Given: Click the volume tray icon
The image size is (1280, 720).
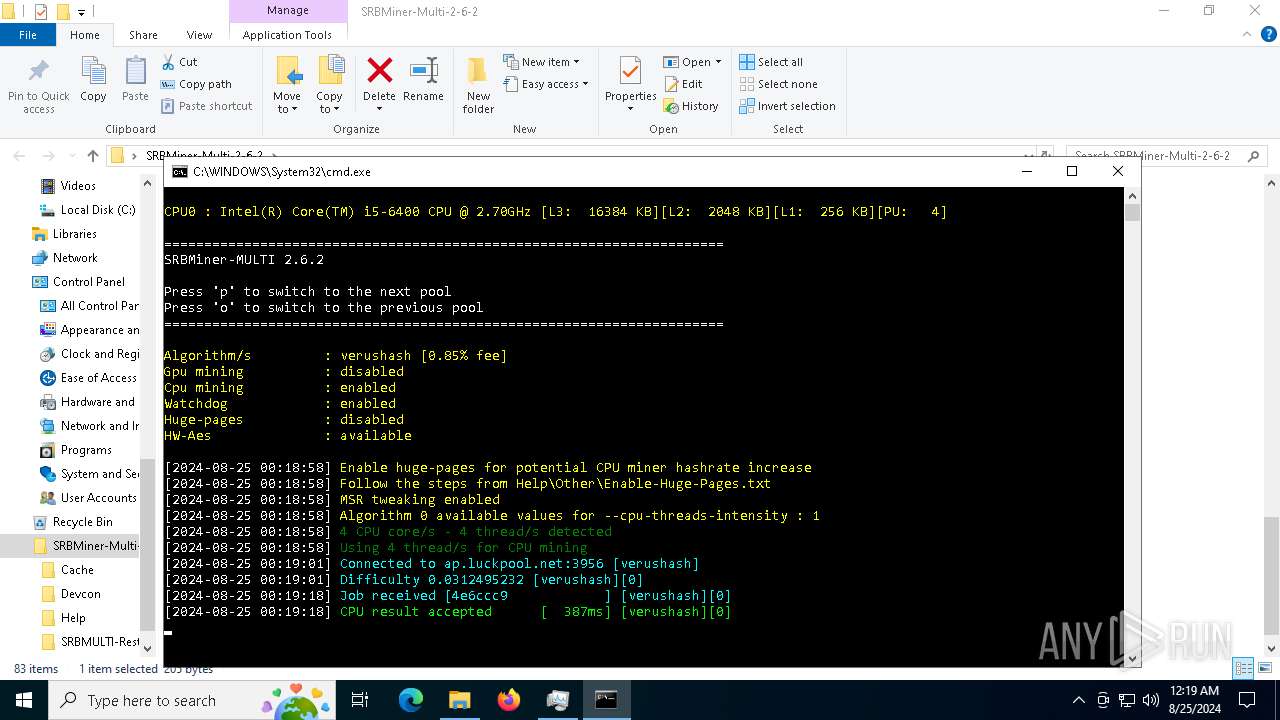Looking at the screenshot, I should [x=1150, y=700].
